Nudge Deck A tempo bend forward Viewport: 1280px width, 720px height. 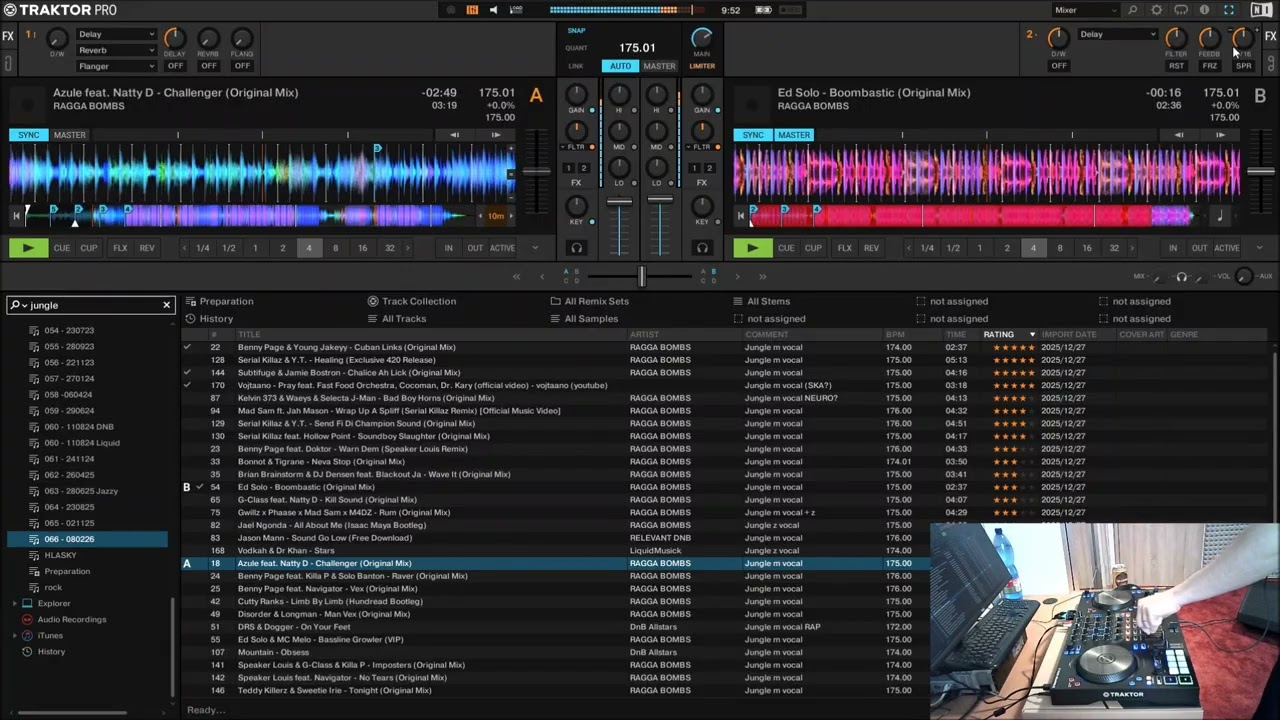[496, 135]
